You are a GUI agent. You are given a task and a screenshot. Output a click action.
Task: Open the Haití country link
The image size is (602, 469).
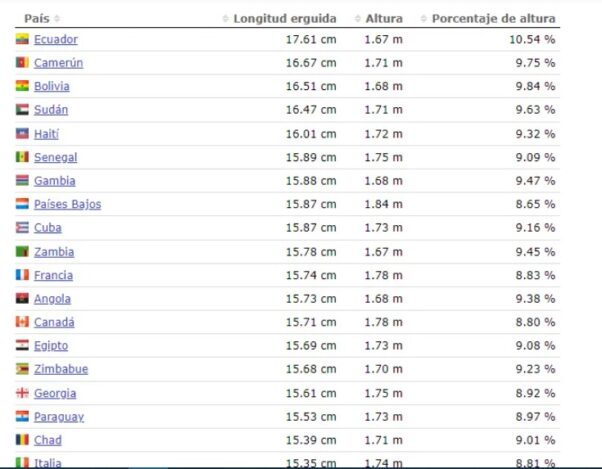[x=46, y=134]
